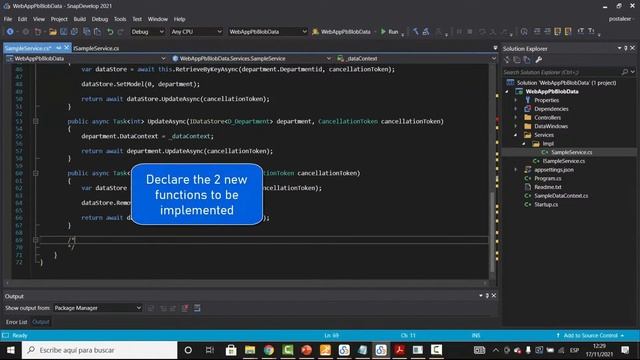Click the save file icon

click(x=64, y=32)
